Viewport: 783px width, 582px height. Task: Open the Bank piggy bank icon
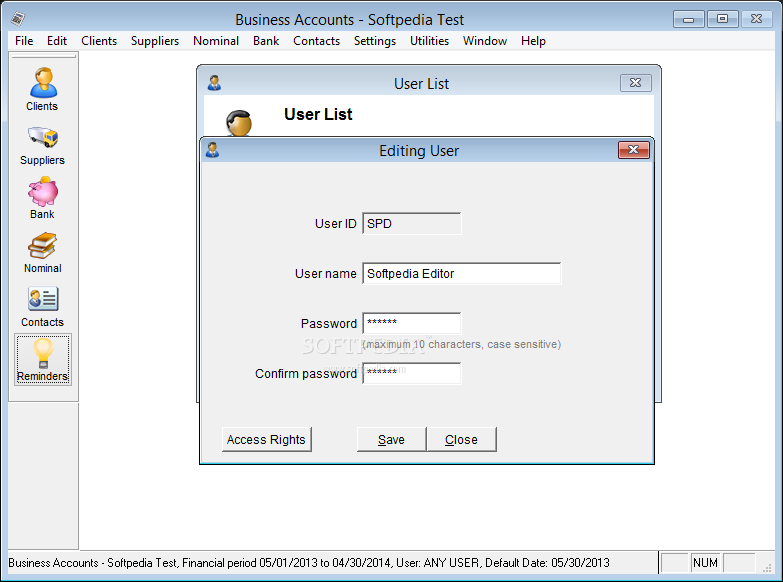coord(42,198)
